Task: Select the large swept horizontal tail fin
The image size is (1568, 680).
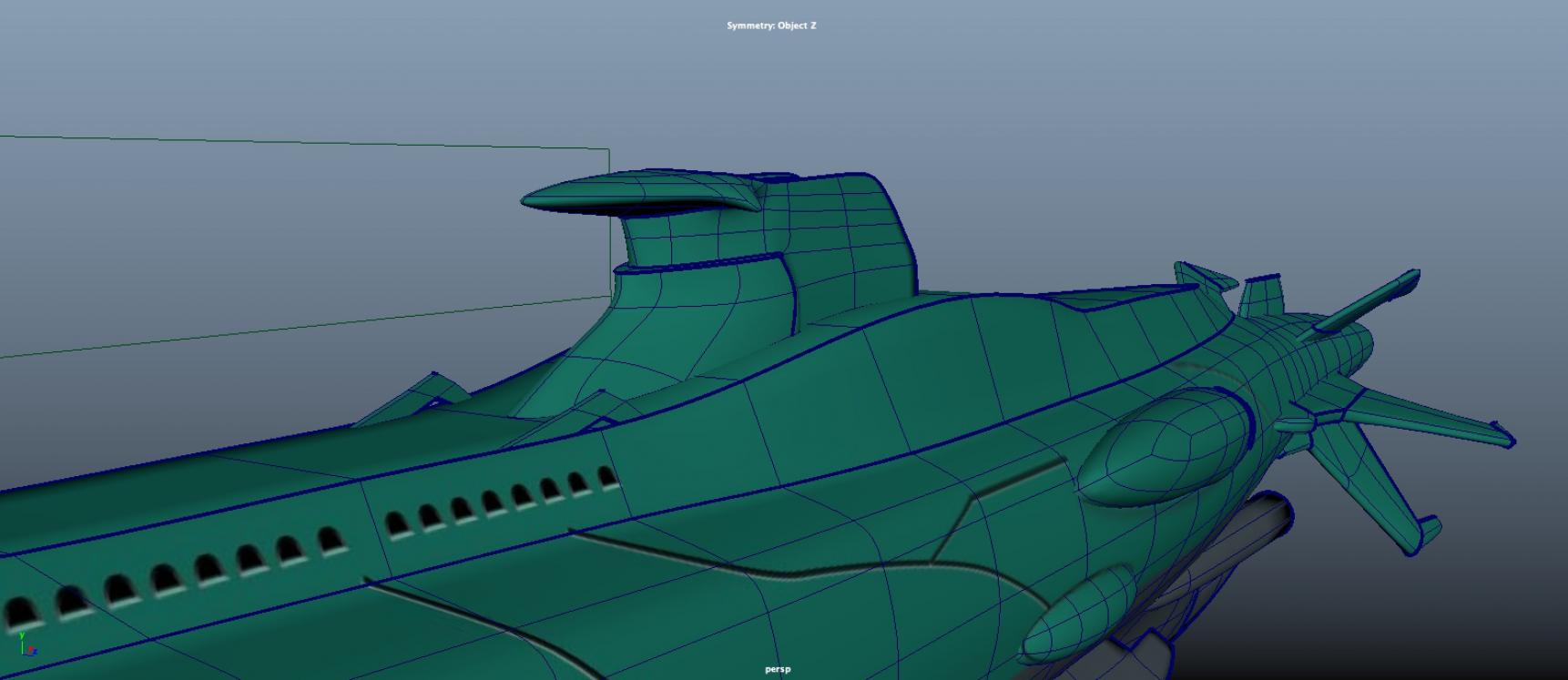Action: pos(1420,419)
